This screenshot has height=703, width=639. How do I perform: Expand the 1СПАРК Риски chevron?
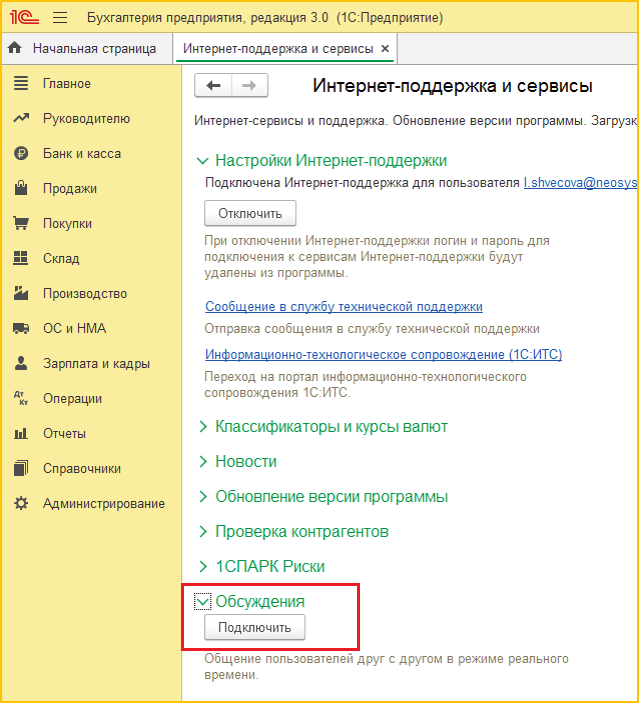coord(203,566)
